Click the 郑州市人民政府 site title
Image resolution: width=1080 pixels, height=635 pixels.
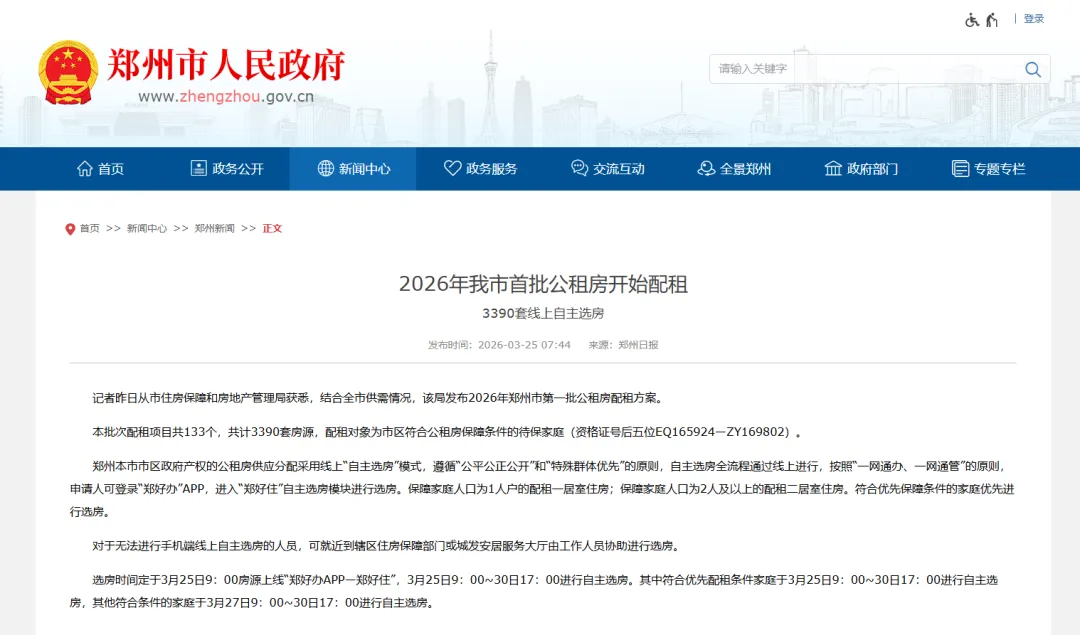tap(226, 65)
